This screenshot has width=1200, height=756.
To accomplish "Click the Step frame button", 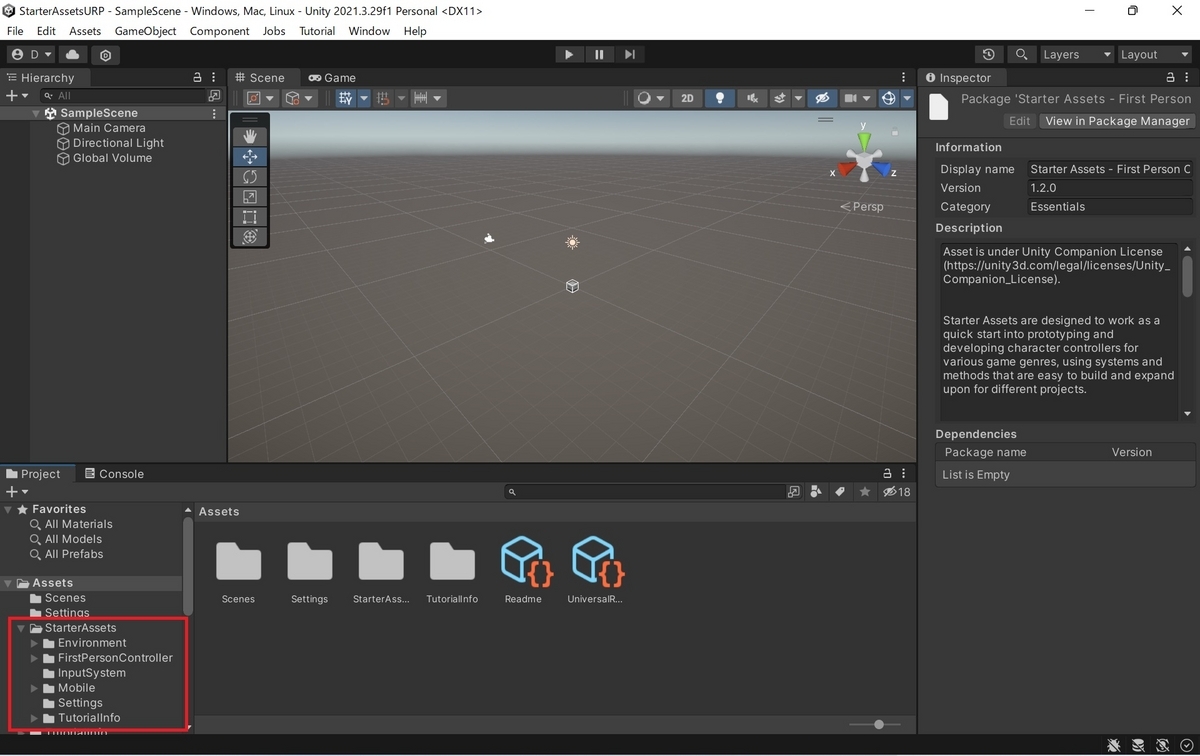I will pos(627,54).
